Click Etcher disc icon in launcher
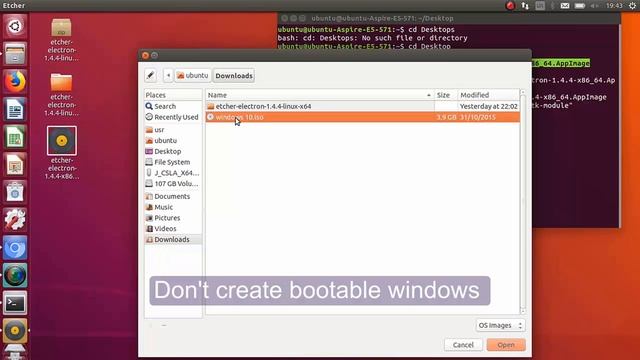The height and width of the screenshot is (360, 640). [x=15, y=331]
